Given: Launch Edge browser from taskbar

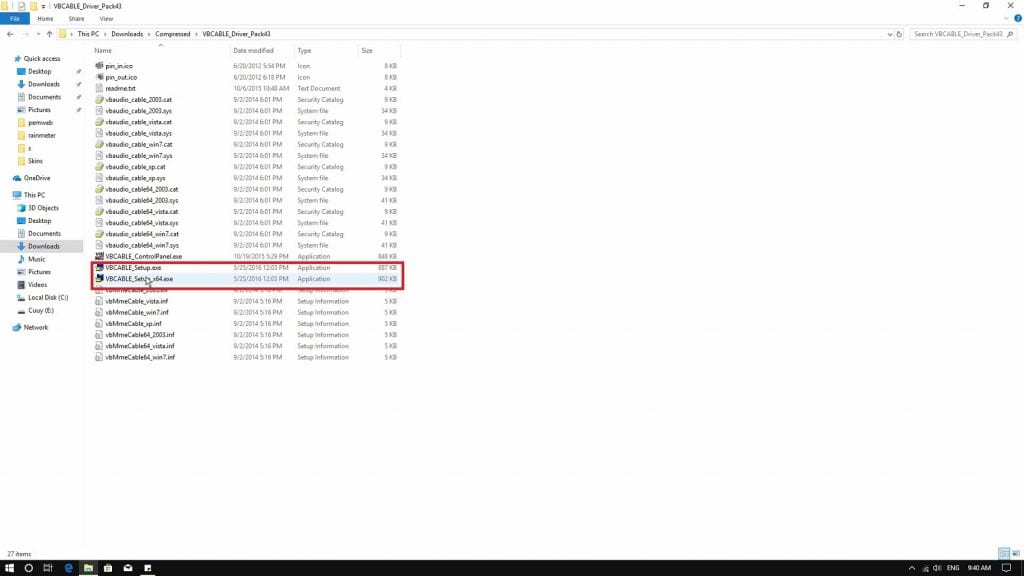Looking at the screenshot, I should [x=68, y=568].
